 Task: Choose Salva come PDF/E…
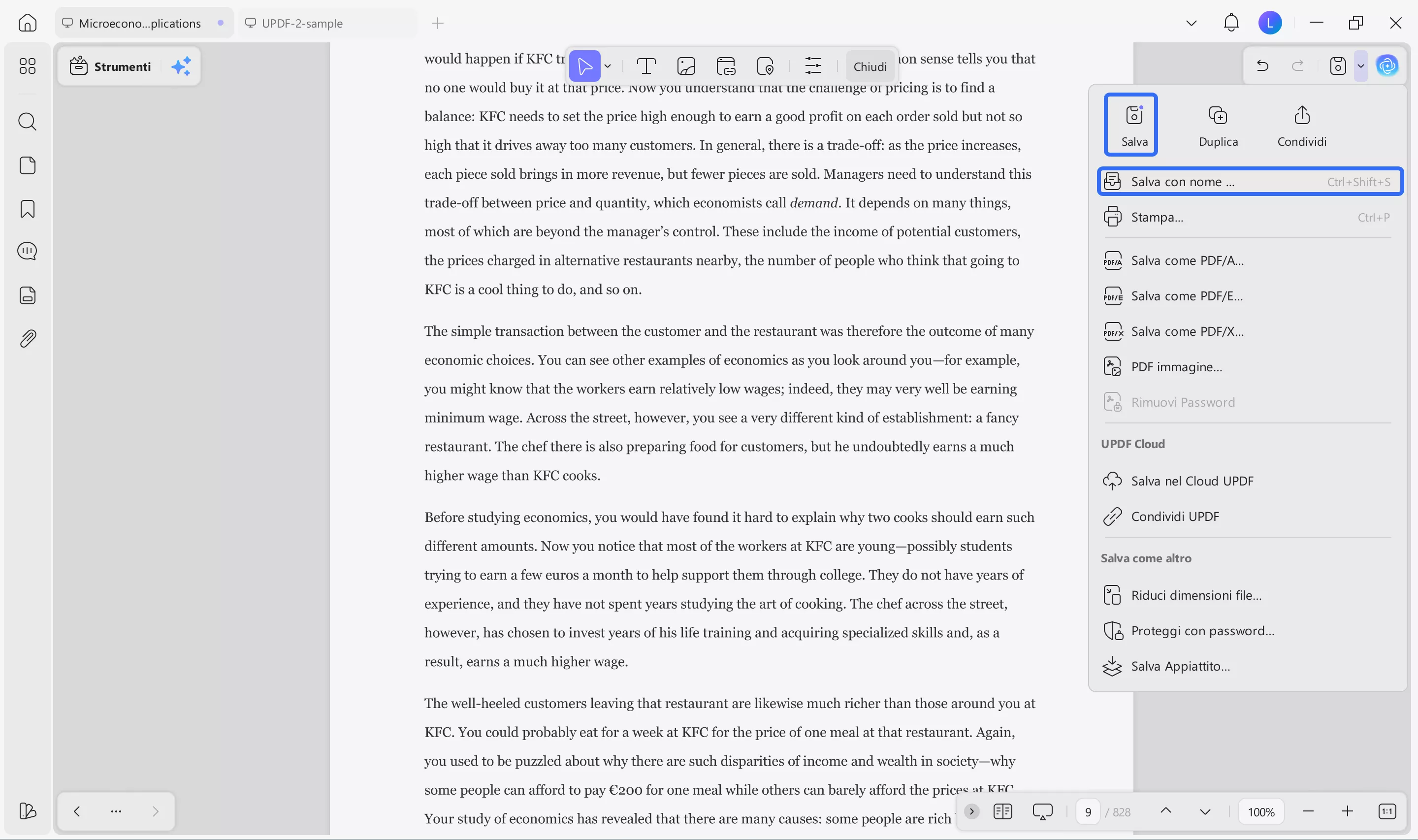[x=1247, y=295]
